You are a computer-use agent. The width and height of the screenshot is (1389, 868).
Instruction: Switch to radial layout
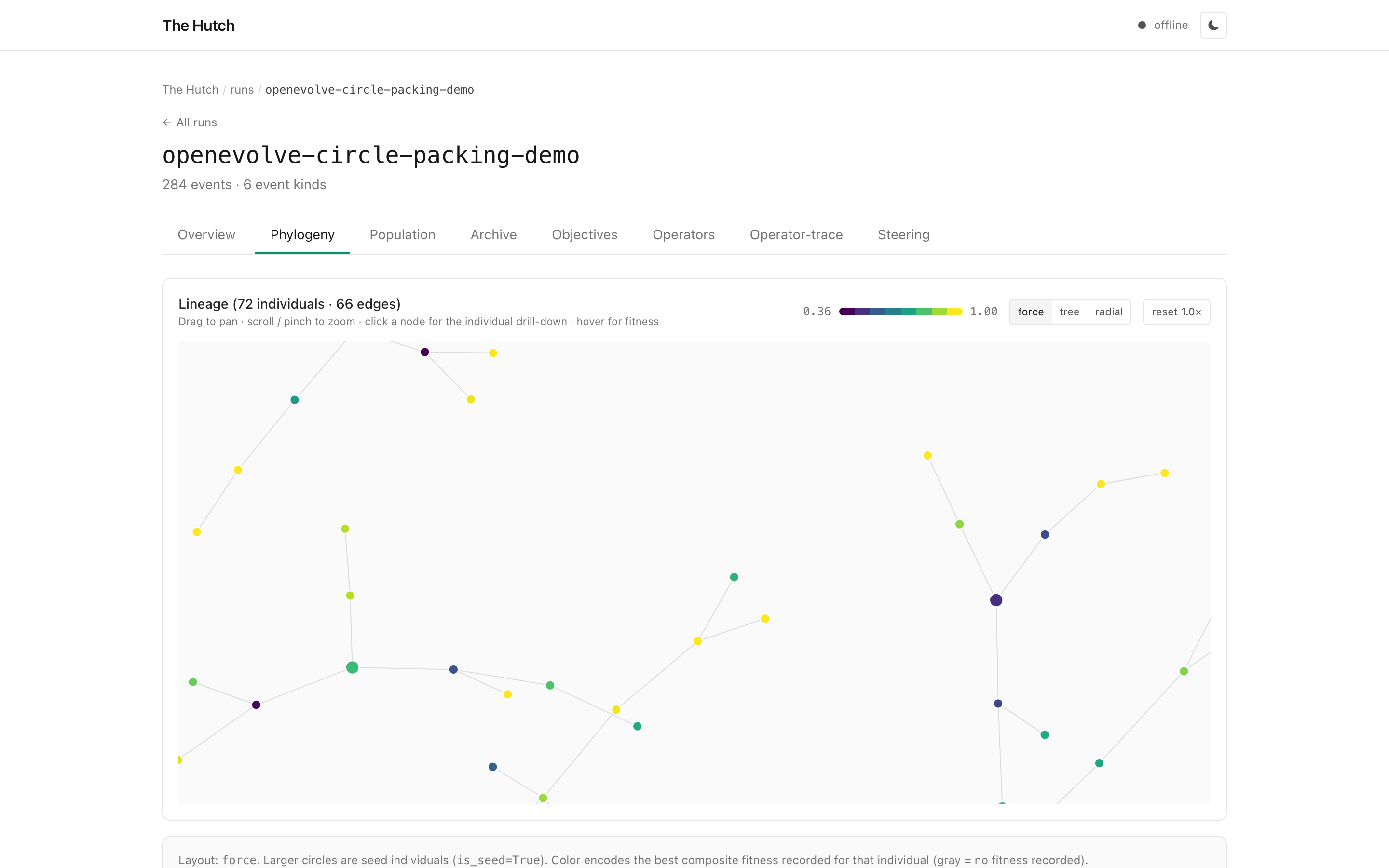pos(1108,312)
